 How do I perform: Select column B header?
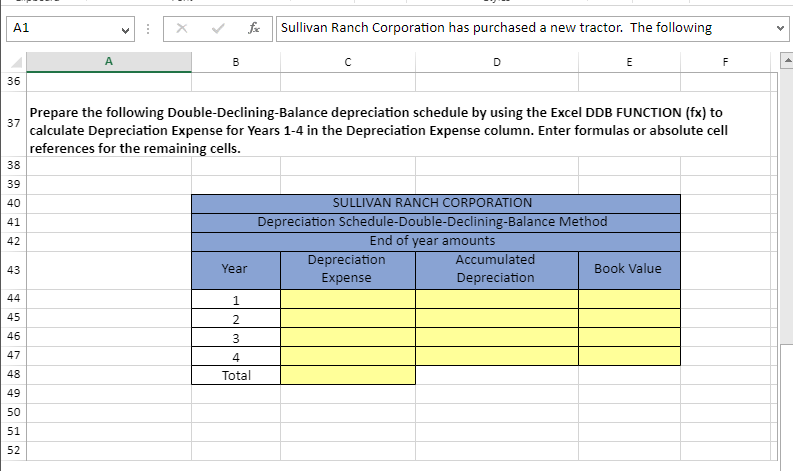pos(236,62)
